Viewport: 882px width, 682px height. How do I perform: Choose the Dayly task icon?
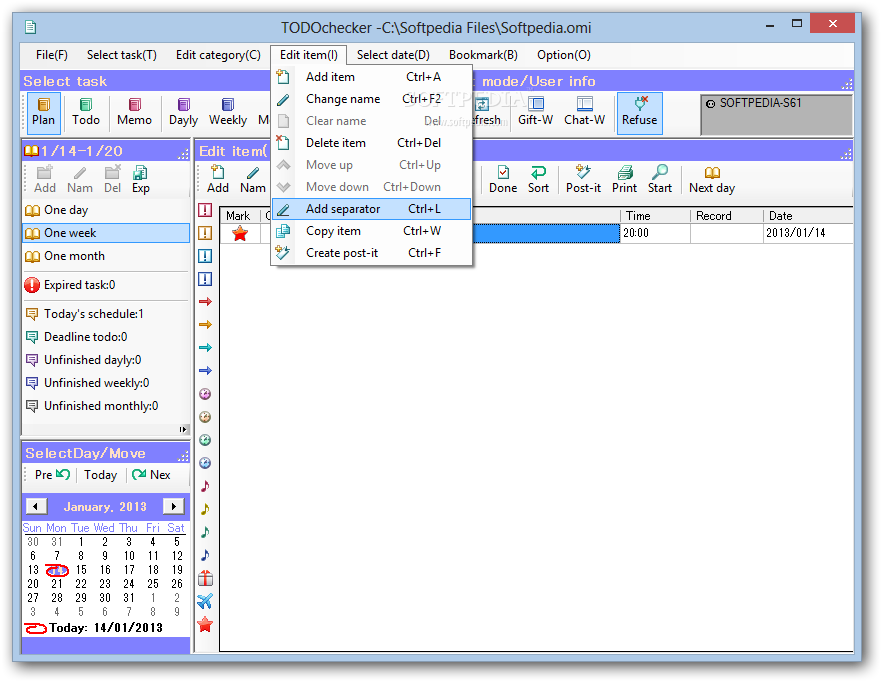183,113
